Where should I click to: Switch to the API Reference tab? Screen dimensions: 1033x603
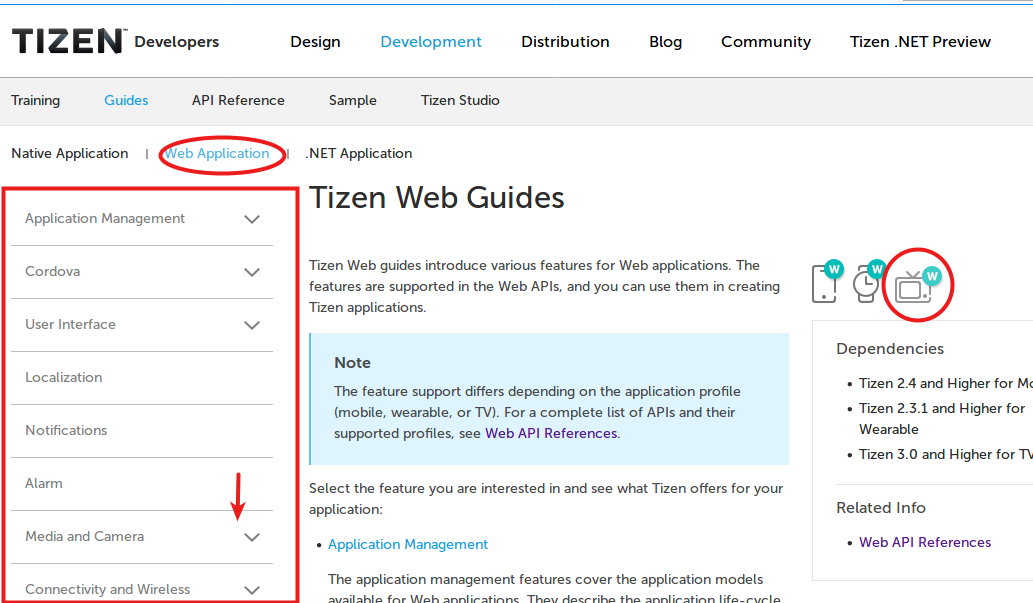(238, 100)
